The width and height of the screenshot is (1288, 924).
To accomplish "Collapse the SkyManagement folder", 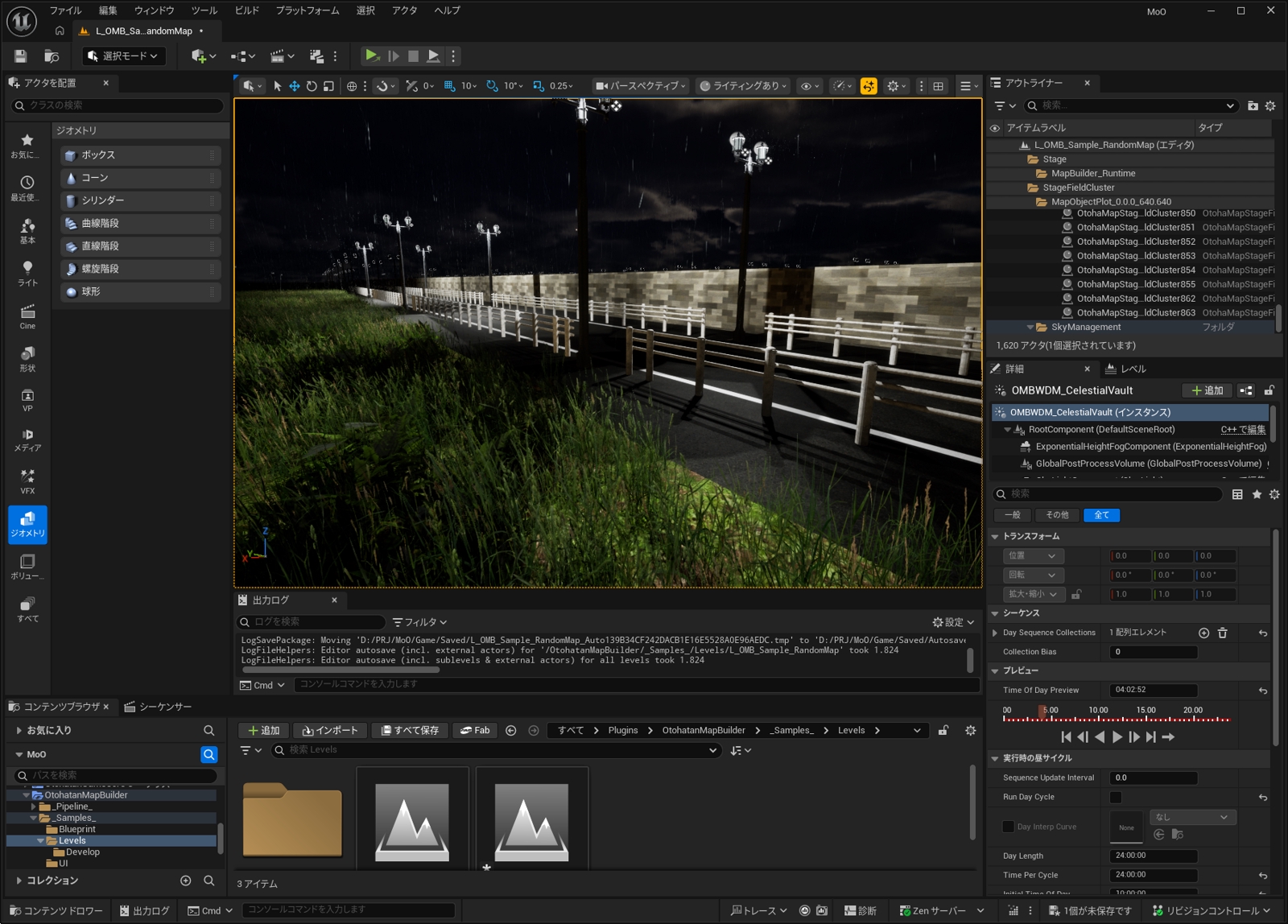I will 1030,328.
